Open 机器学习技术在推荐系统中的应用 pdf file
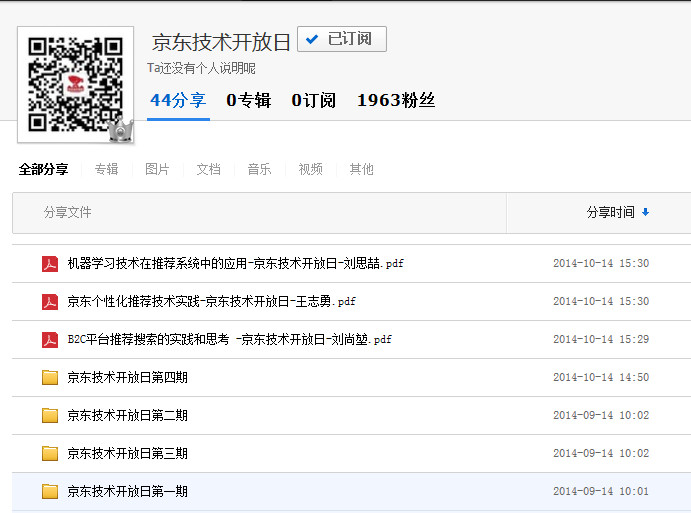Image resolution: width=691 pixels, height=513 pixels. pos(235,264)
